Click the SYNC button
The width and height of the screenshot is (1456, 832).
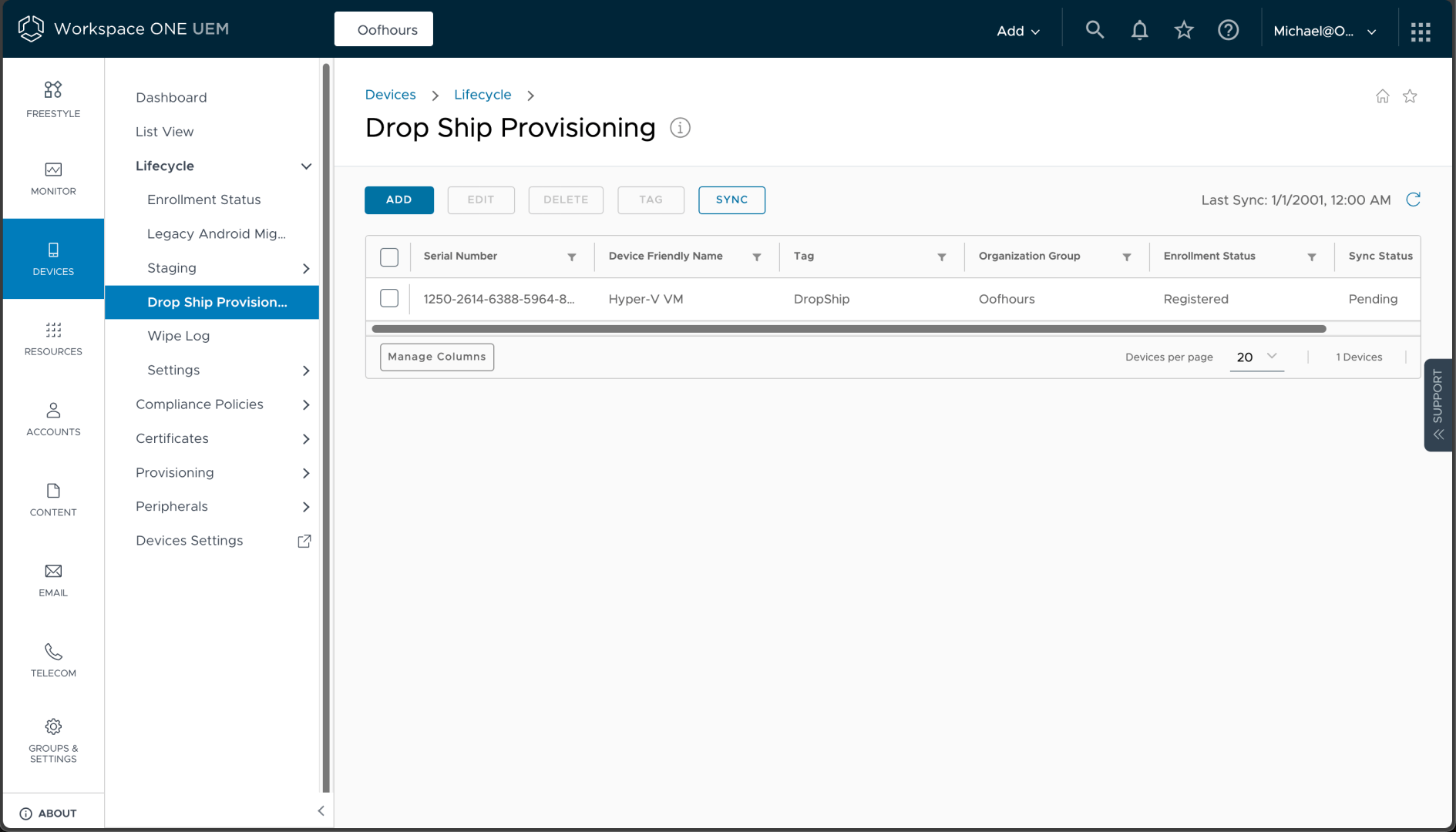(x=731, y=200)
